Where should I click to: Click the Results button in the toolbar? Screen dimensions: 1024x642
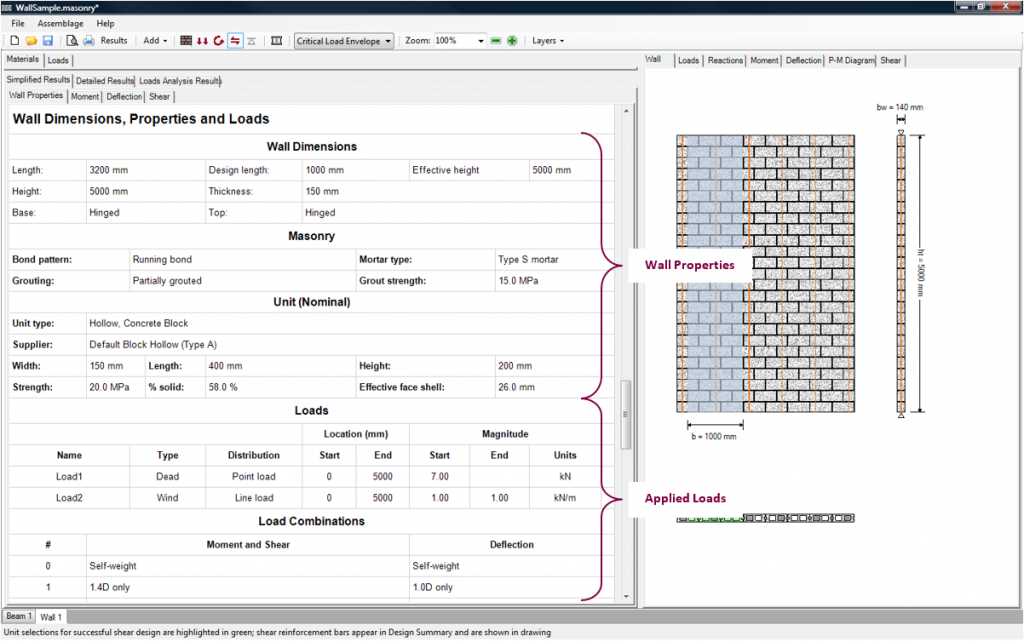pyautogui.click(x=113, y=41)
